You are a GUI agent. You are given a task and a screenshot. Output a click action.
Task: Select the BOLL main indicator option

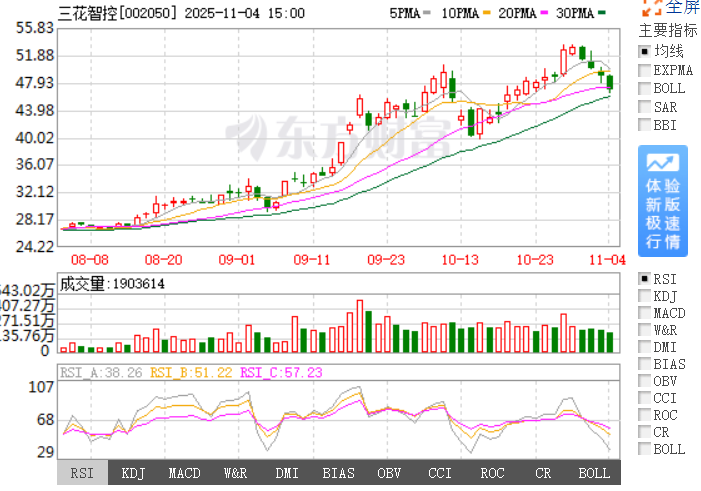644,89
